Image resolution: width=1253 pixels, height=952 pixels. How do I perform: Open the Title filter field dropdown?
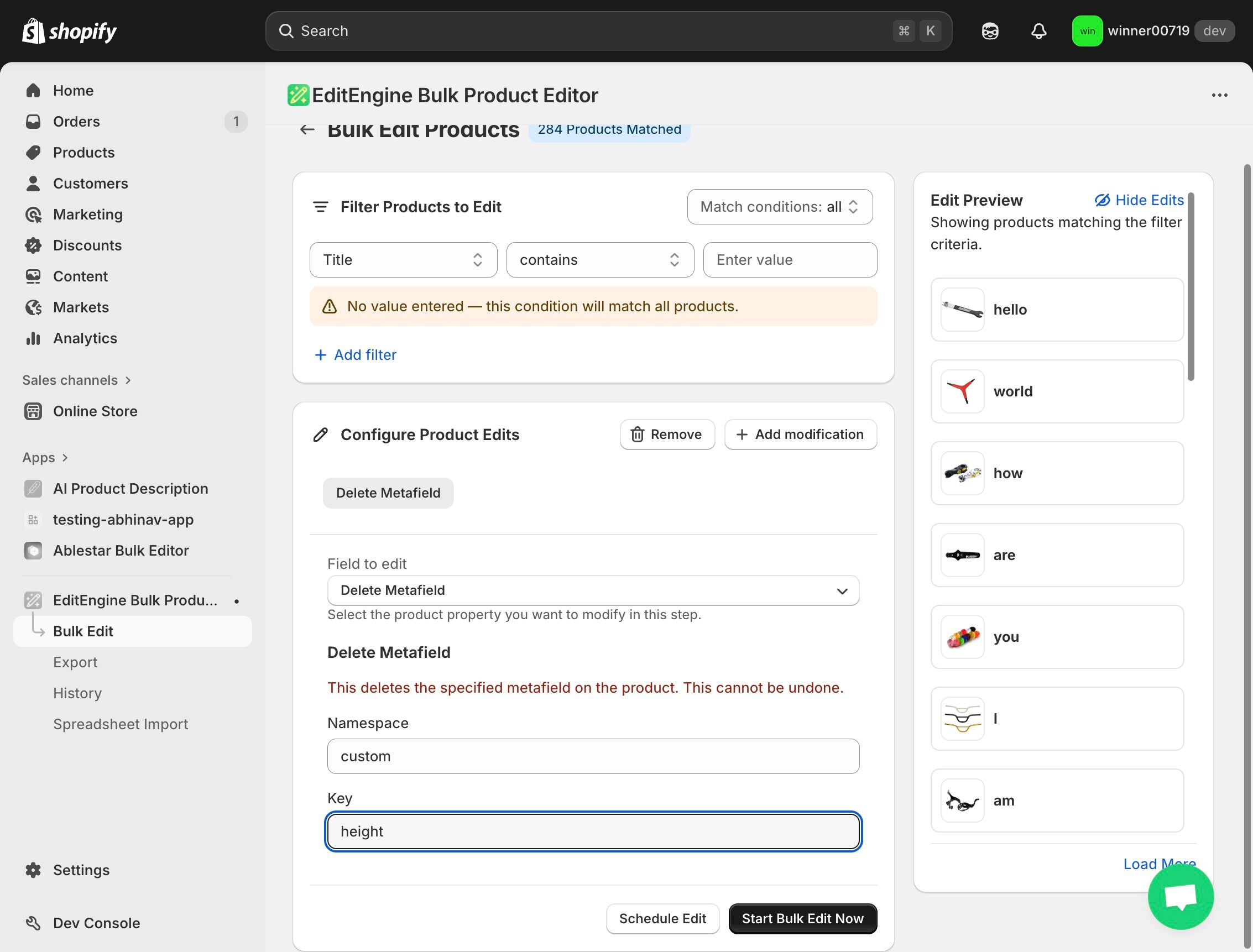pos(403,260)
